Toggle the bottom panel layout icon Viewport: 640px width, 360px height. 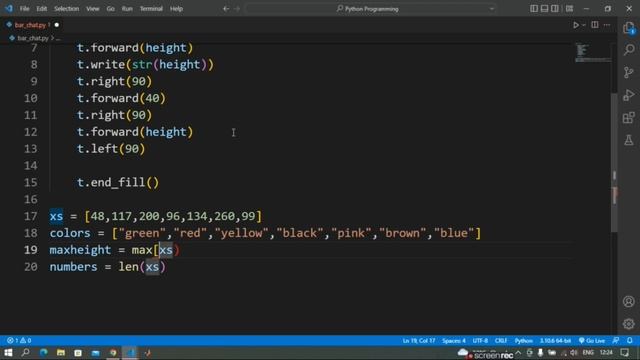pos(544,9)
